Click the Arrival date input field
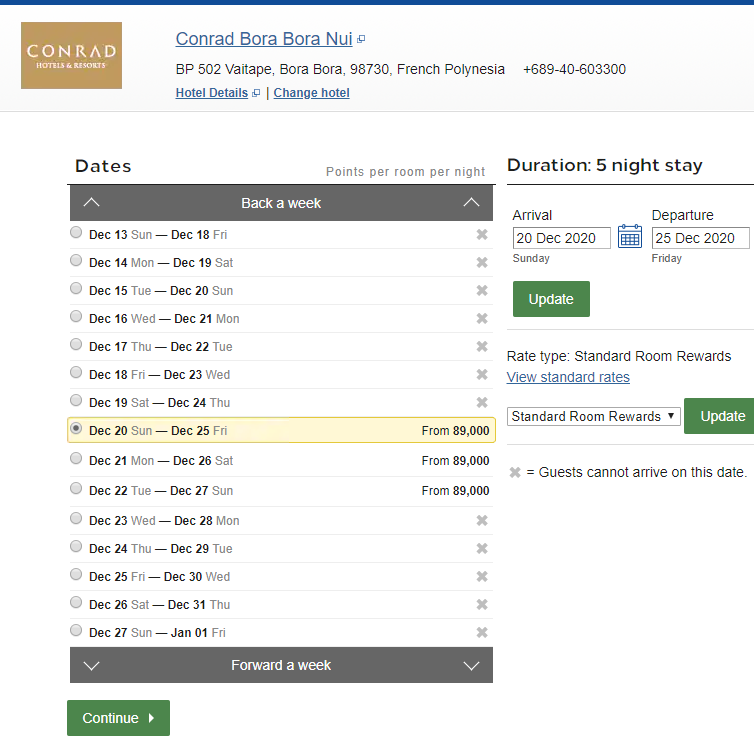The width and height of the screenshot is (754, 747). pos(562,238)
